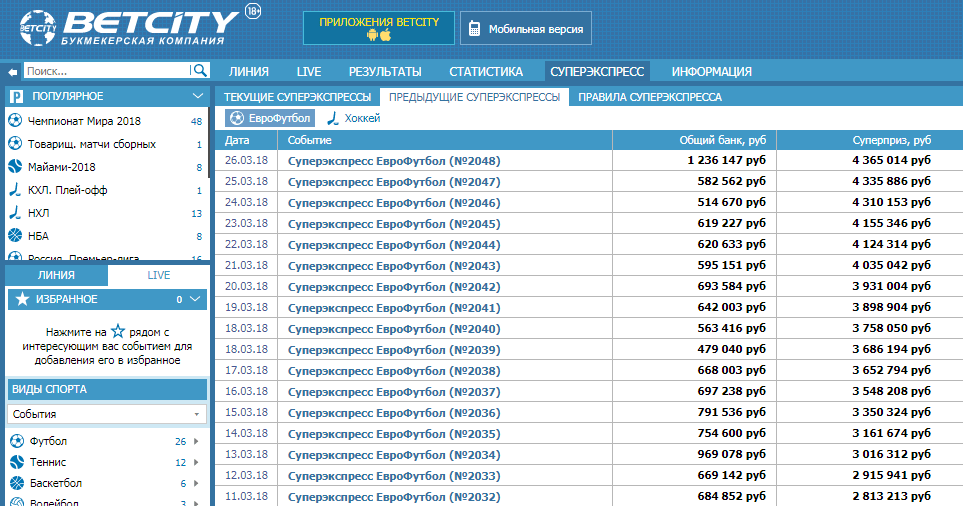Click the bank value 1 236 147 руб
The image size is (963, 506).
coord(727,160)
